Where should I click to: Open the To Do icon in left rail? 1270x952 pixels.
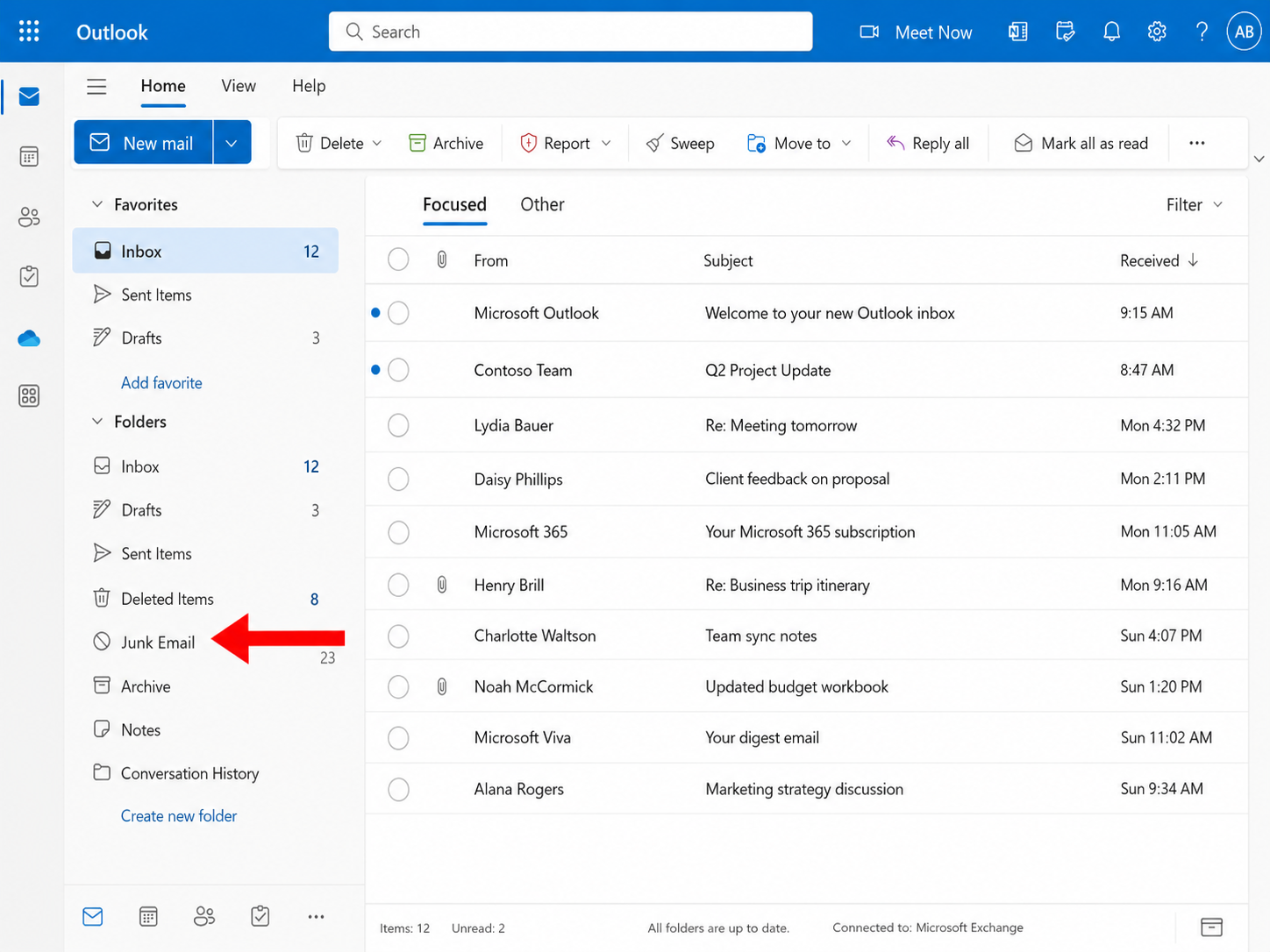pyautogui.click(x=29, y=276)
